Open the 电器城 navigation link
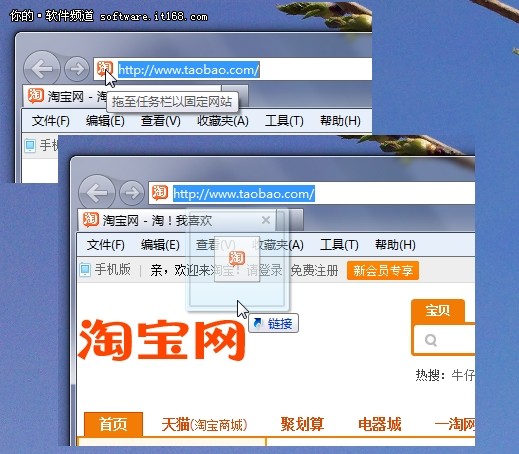This screenshot has height=454, width=519. (380, 424)
